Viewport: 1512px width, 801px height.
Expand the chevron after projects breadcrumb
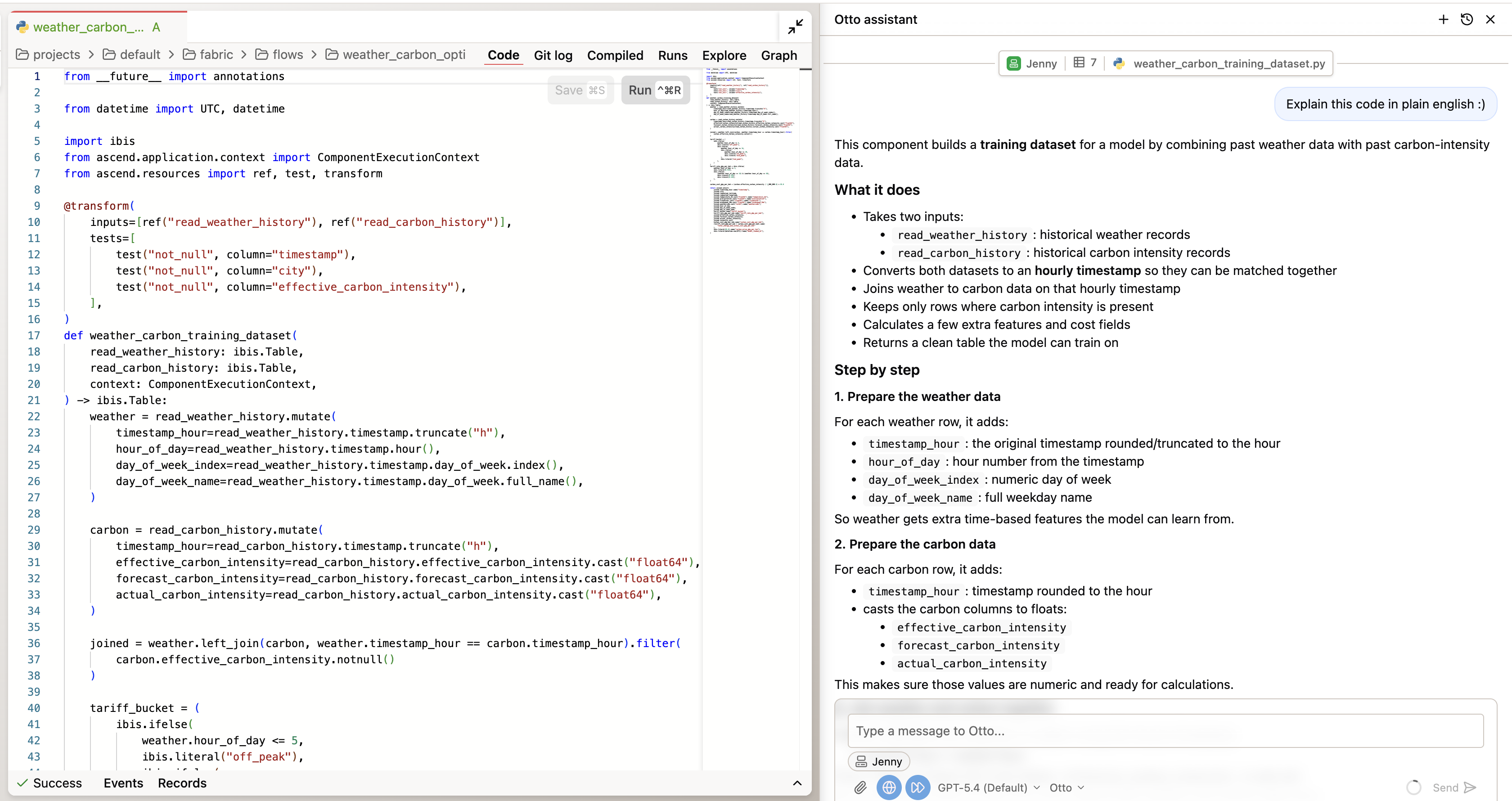[x=91, y=54]
